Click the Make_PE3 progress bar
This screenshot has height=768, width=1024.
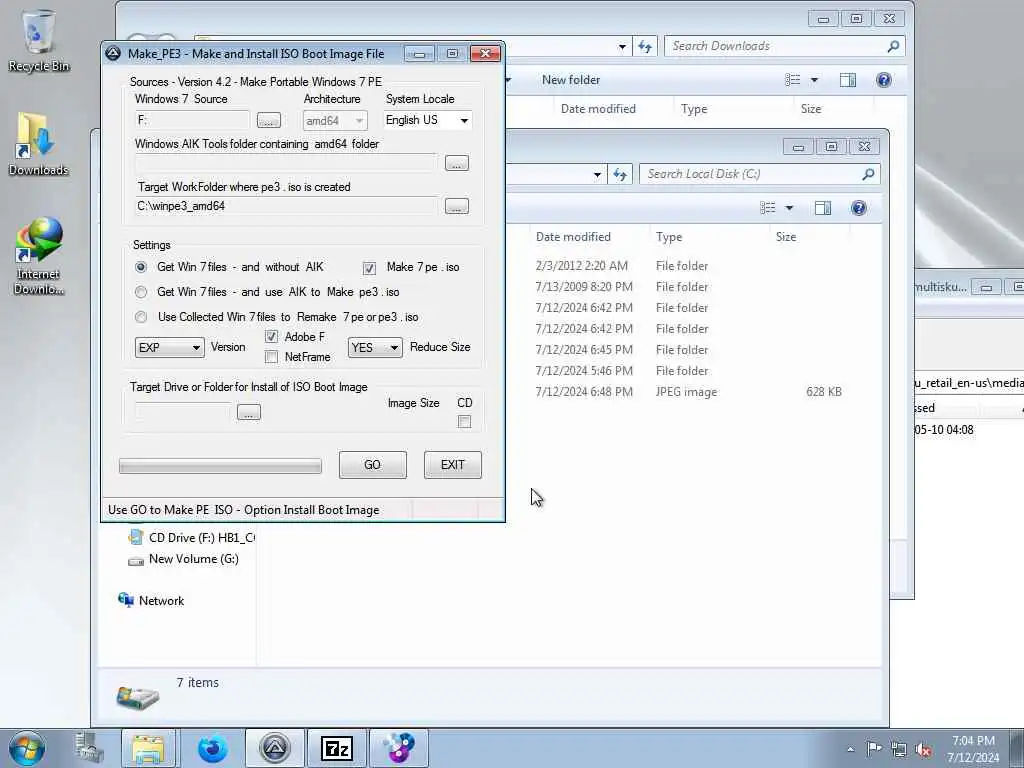coord(220,466)
